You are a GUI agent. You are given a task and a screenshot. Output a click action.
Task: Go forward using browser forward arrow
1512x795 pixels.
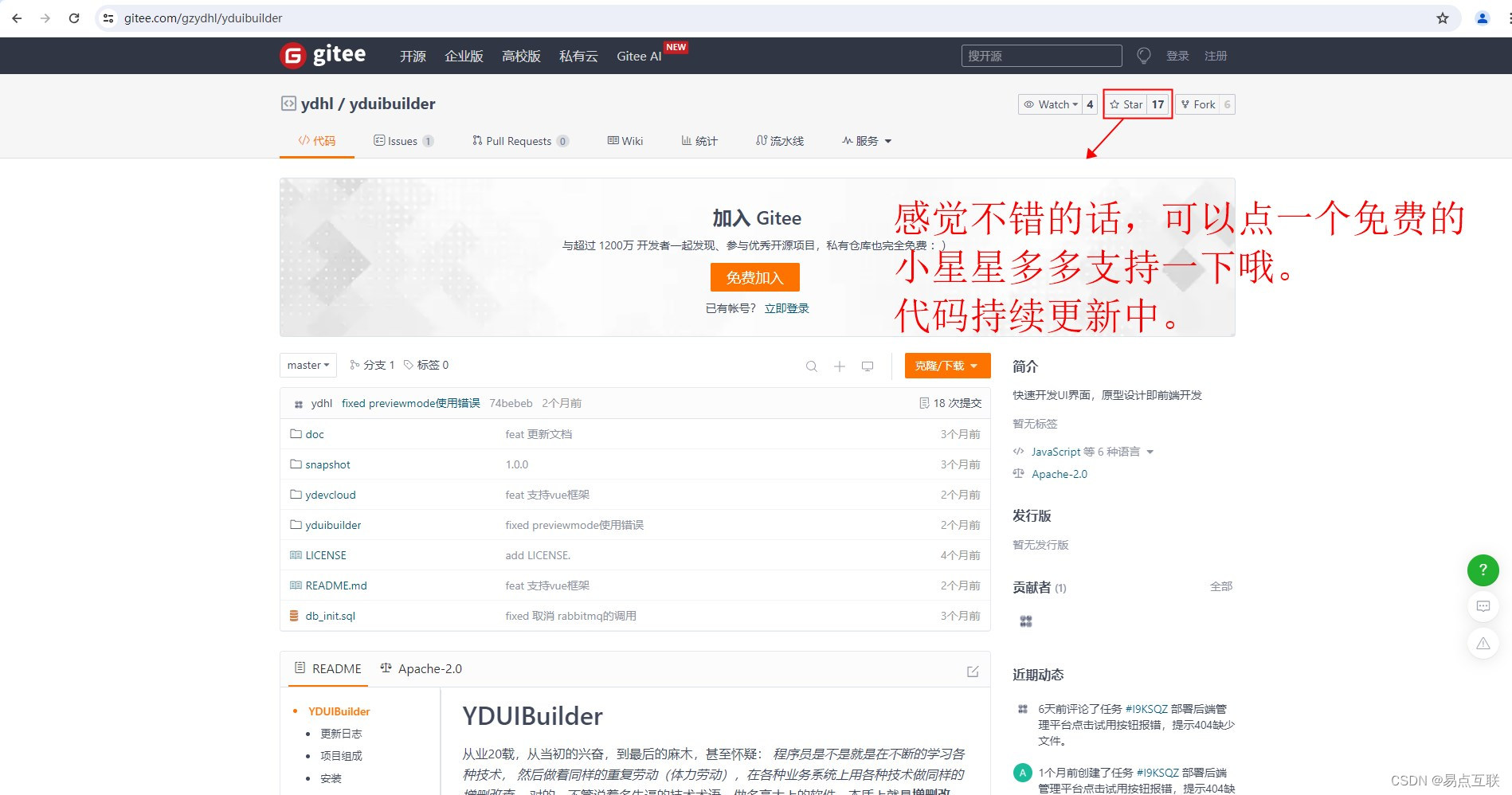[45, 18]
